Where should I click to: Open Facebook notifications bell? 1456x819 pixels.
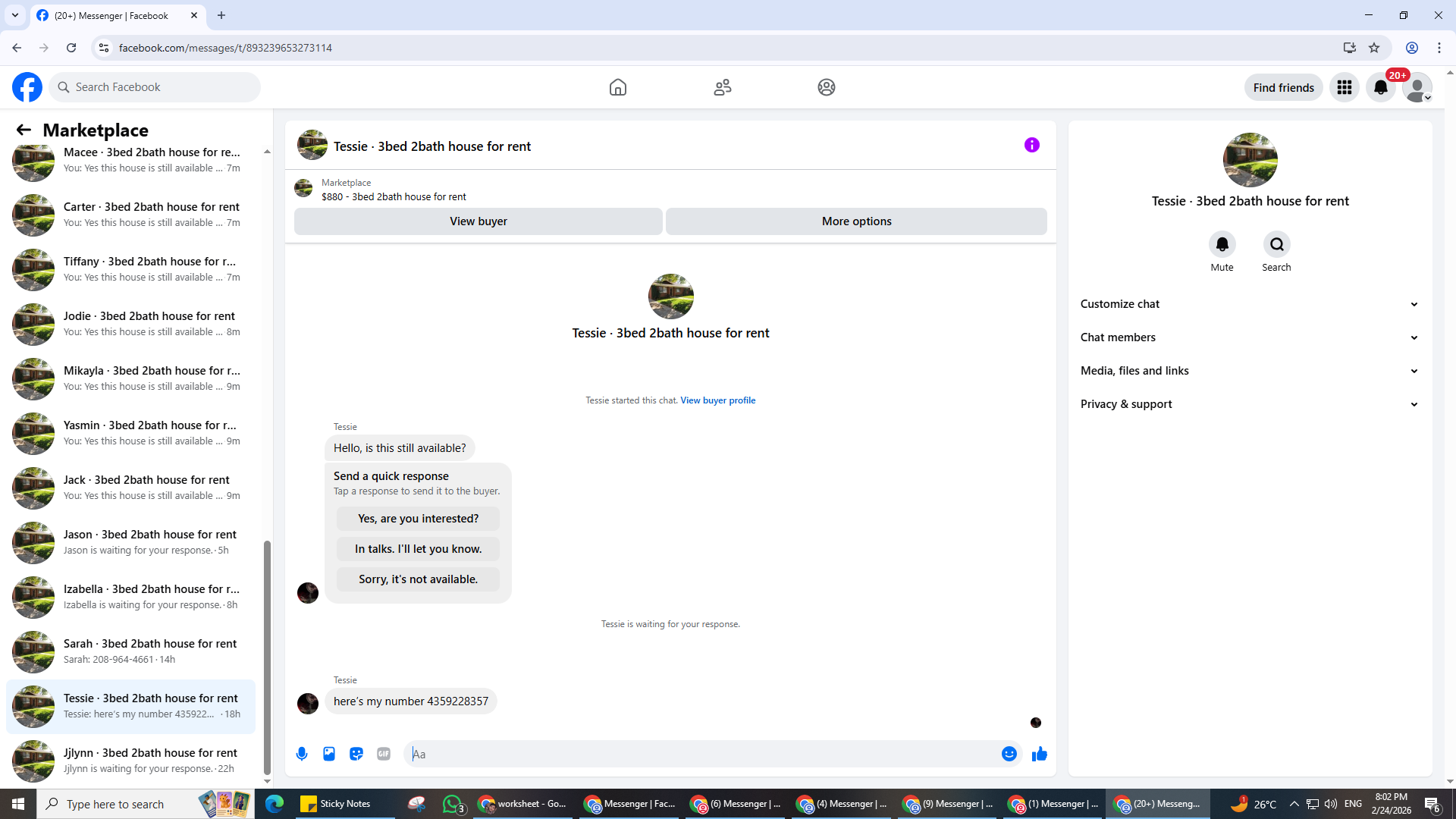(1380, 87)
